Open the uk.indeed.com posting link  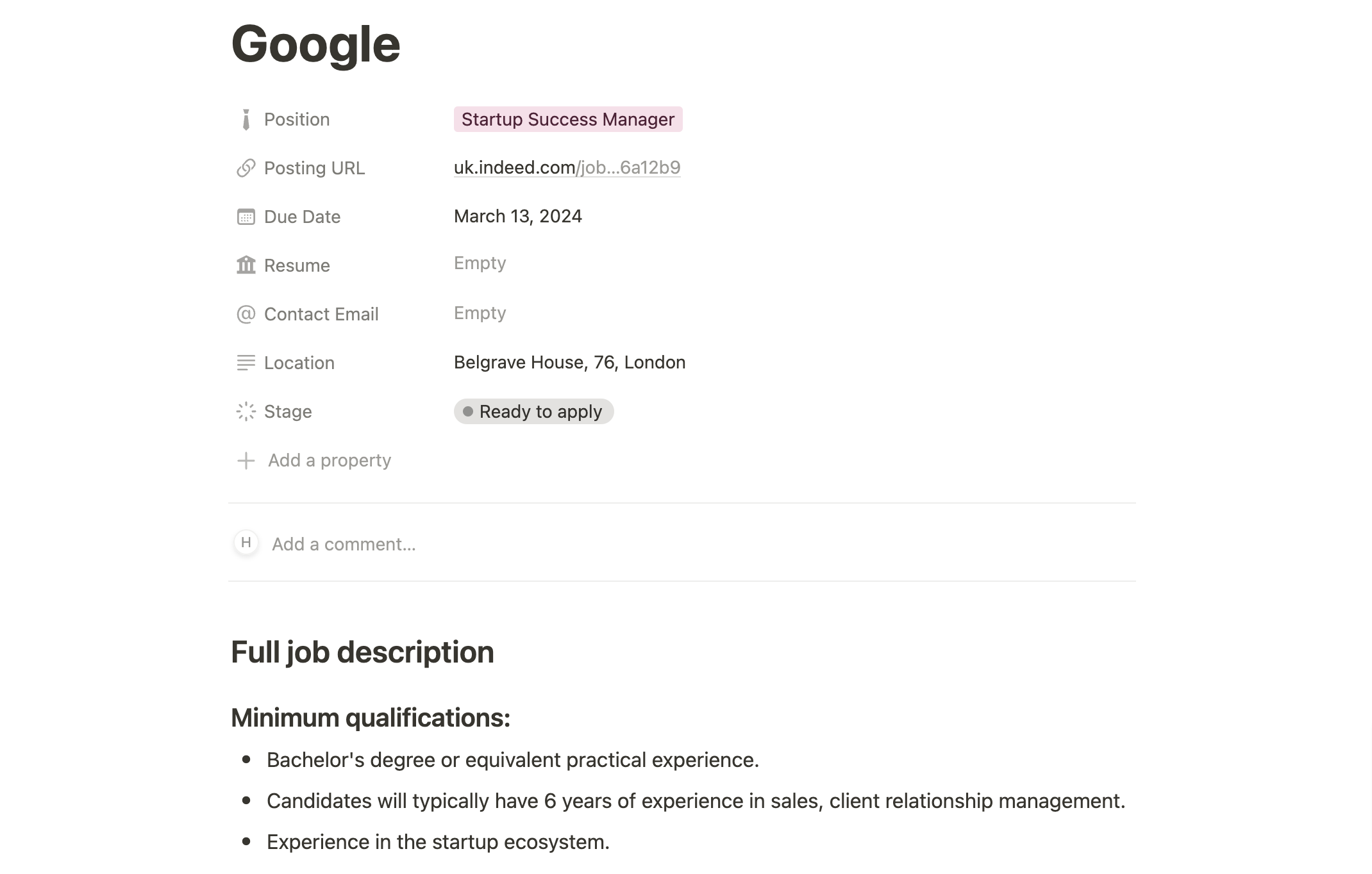coord(567,167)
